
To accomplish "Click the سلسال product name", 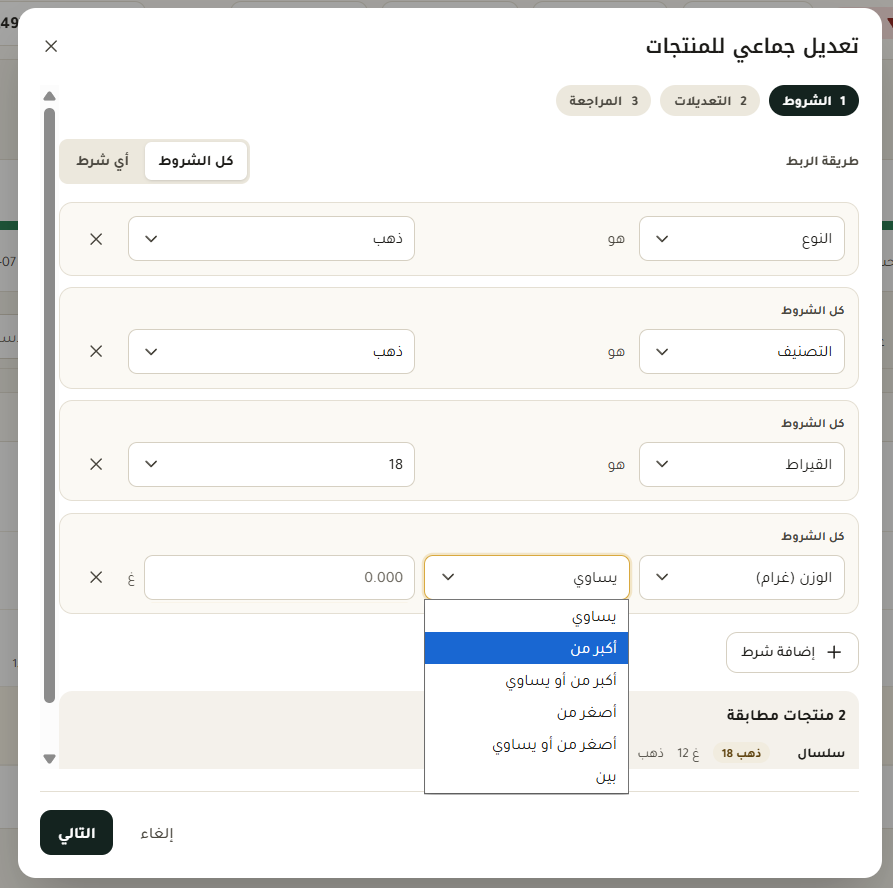I will click(x=821, y=753).
